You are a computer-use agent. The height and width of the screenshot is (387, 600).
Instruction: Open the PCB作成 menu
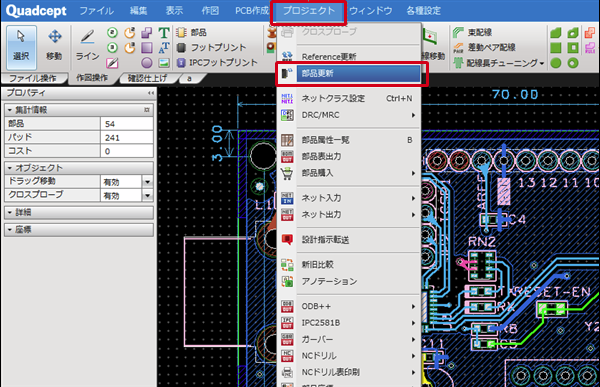[x=252, y=11]
